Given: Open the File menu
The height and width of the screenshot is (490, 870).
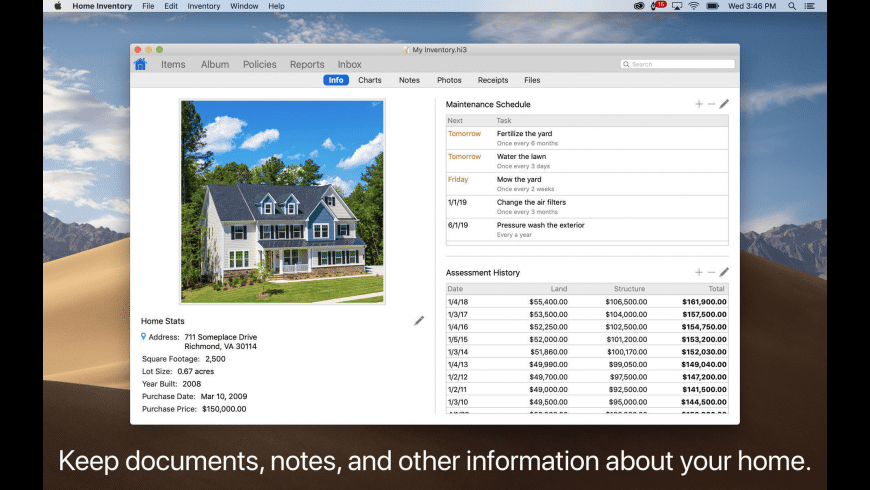Looking at the screenshot, I should [x=148, y=6].
